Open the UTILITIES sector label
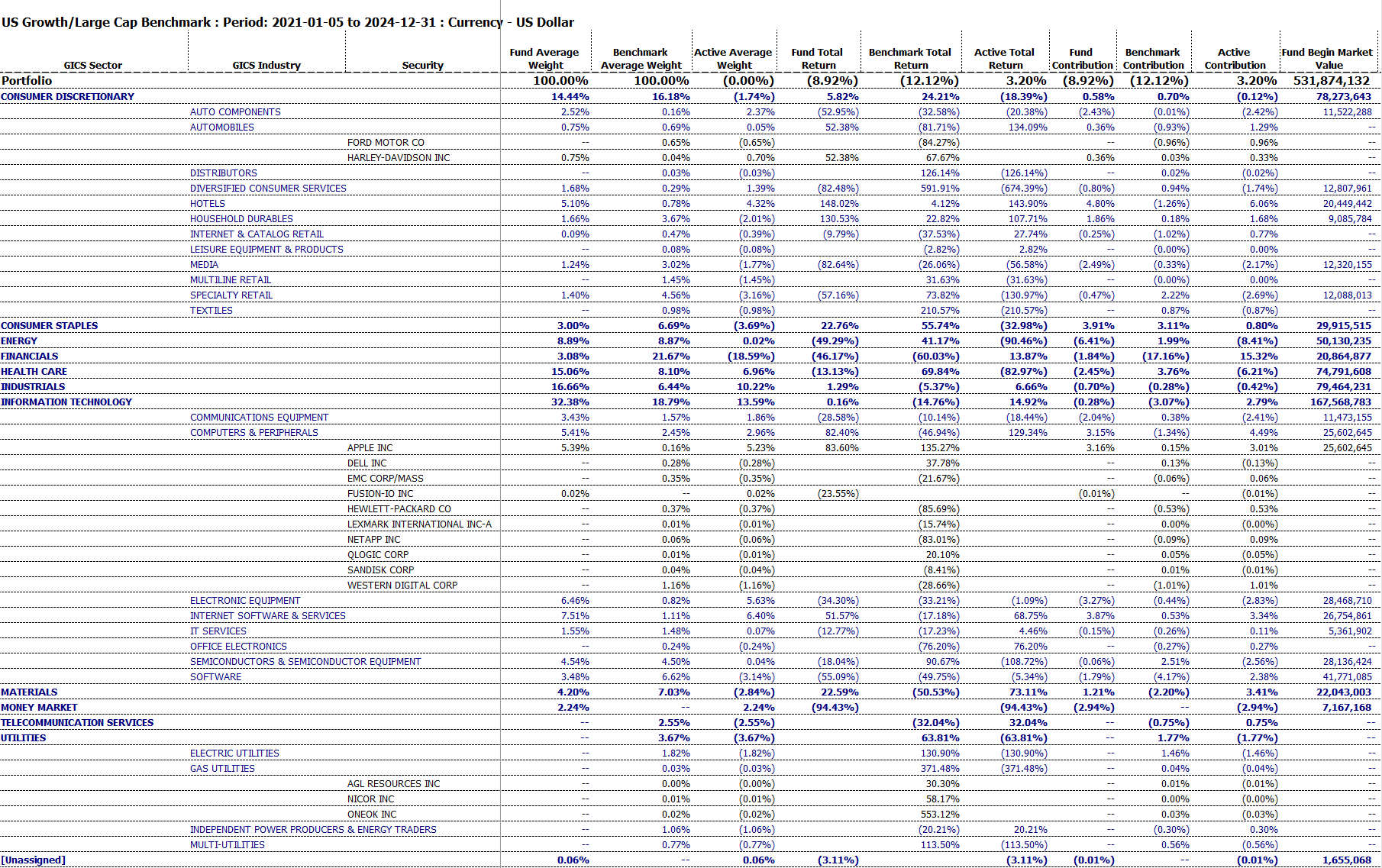The width and height of the screenshot is (1382, 868). tap(24, 738)
